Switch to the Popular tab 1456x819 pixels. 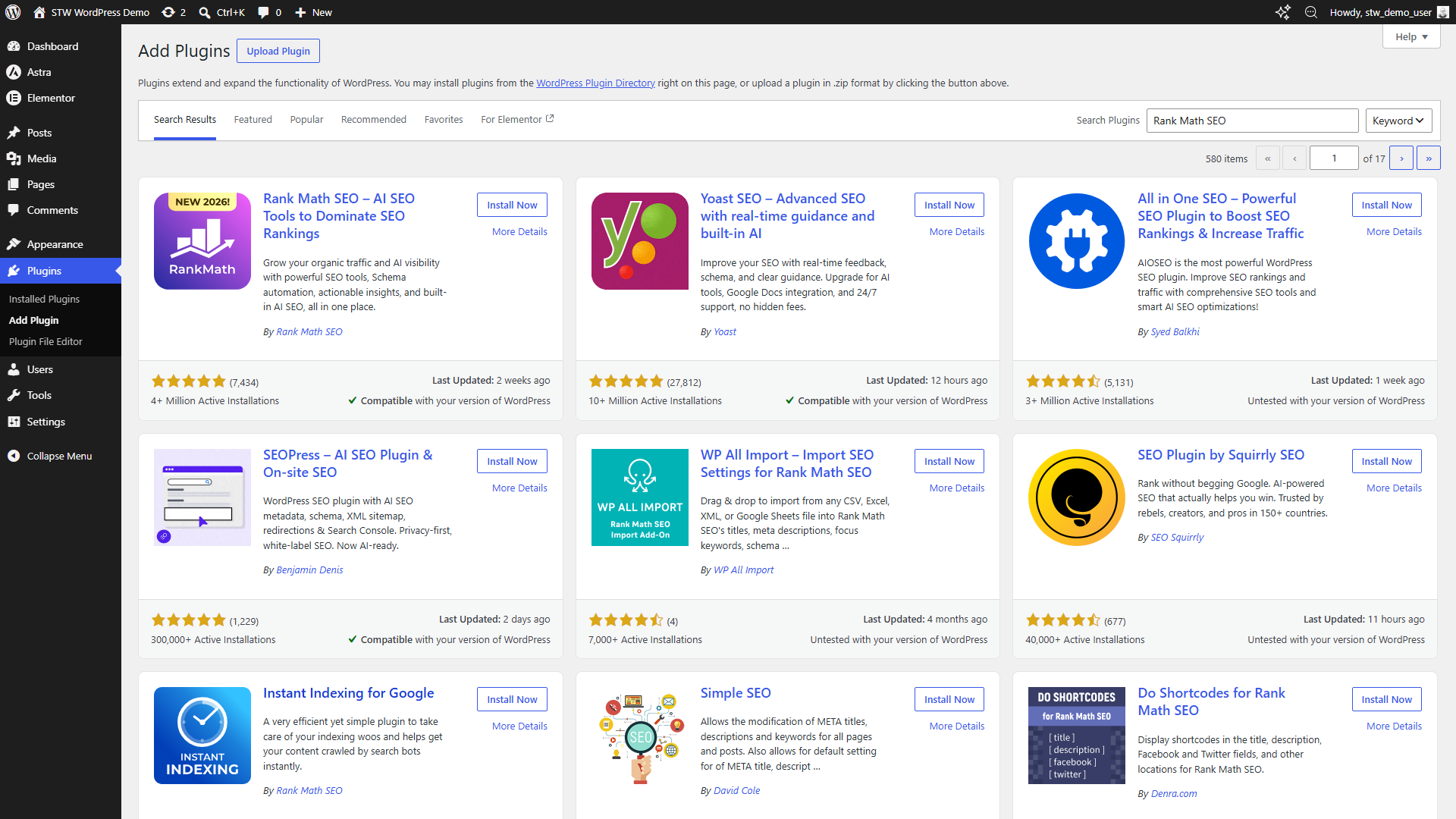tap(306, 120)
